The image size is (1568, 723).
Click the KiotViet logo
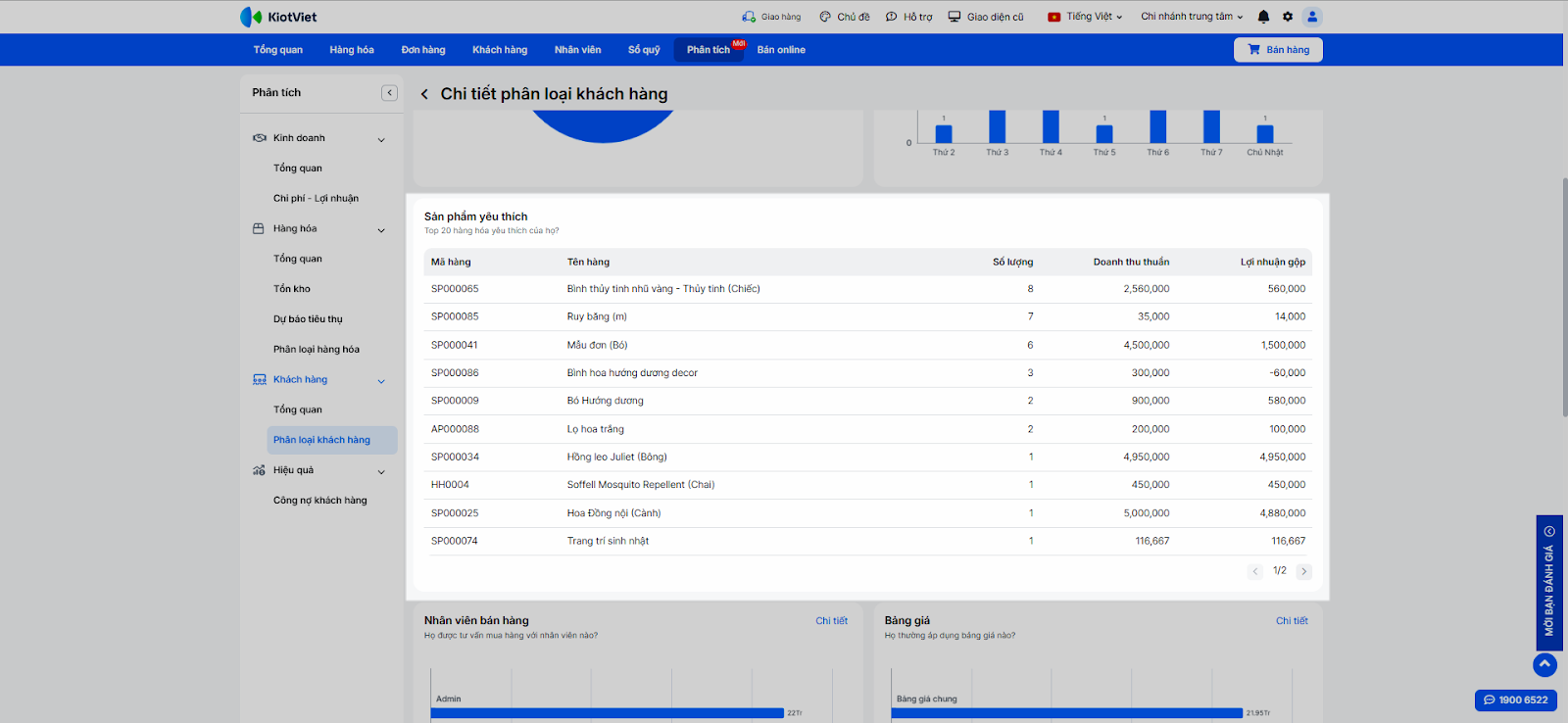click(x=279, y=17)
